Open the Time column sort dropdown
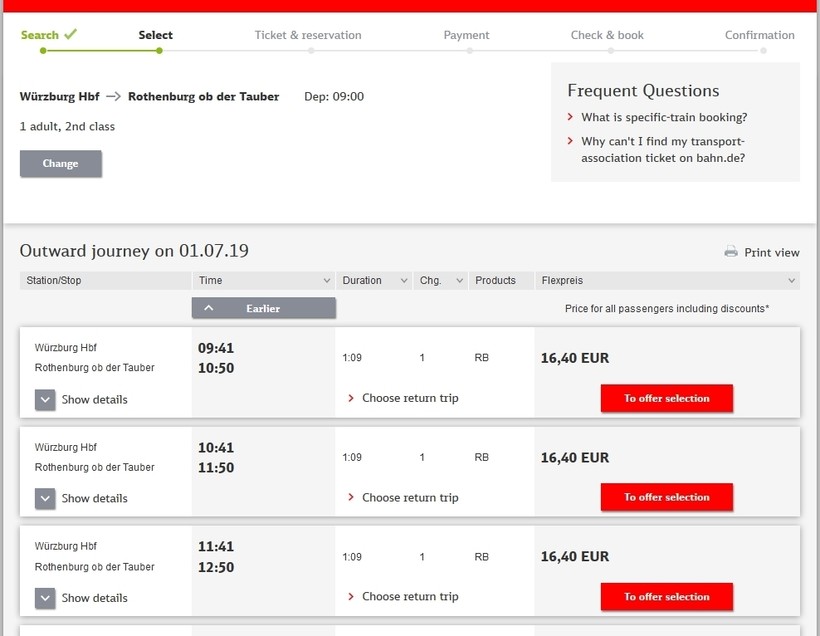 coord(326,281)
